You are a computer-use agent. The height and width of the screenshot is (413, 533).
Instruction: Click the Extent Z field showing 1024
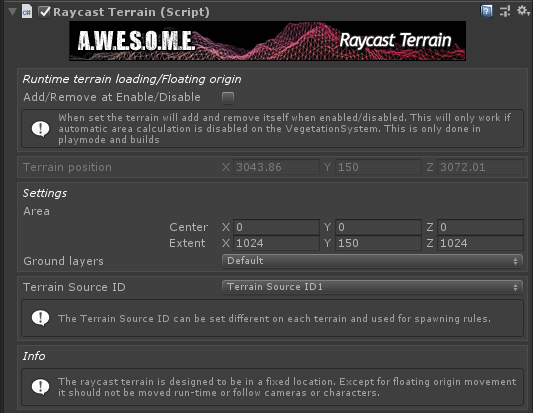click(x=480, y=243)
